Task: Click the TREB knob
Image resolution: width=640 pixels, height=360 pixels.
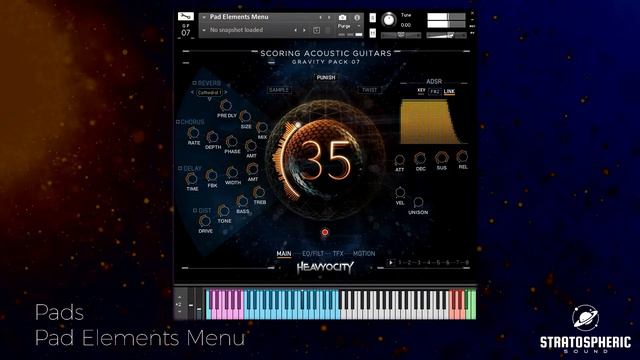Action: click(259, 192)
